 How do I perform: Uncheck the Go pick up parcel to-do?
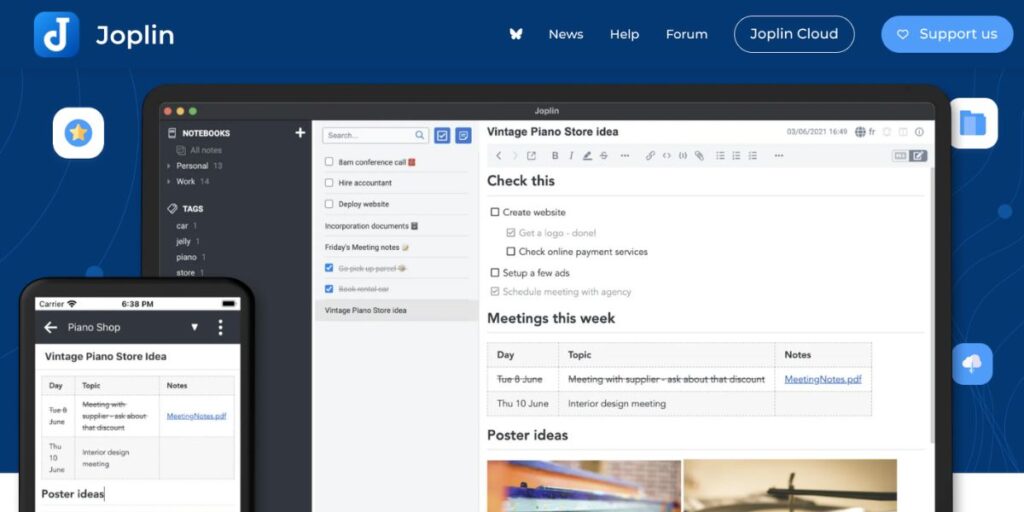point(329,268)
